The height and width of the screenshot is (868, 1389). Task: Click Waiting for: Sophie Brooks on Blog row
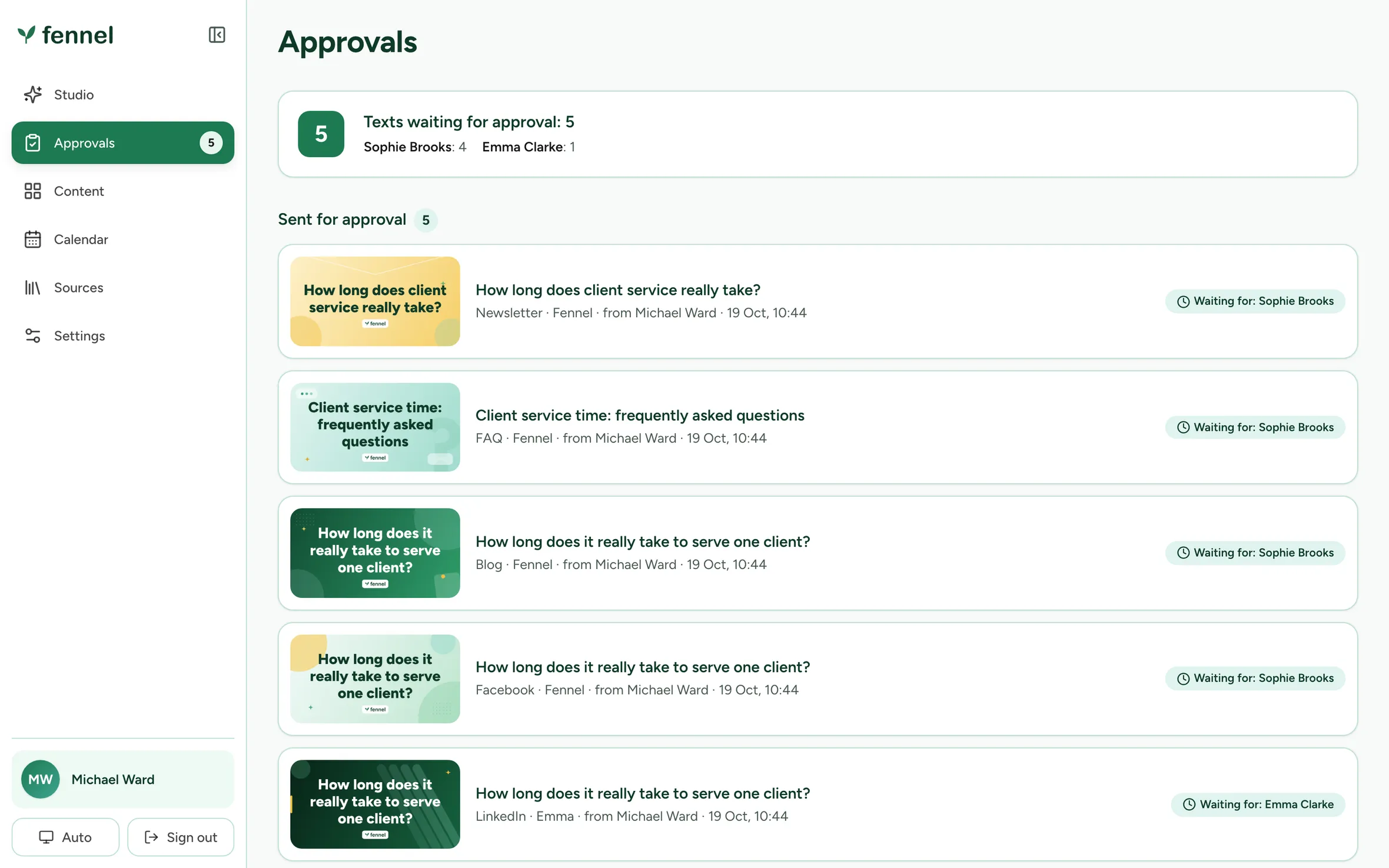(x=1255, y=553)
